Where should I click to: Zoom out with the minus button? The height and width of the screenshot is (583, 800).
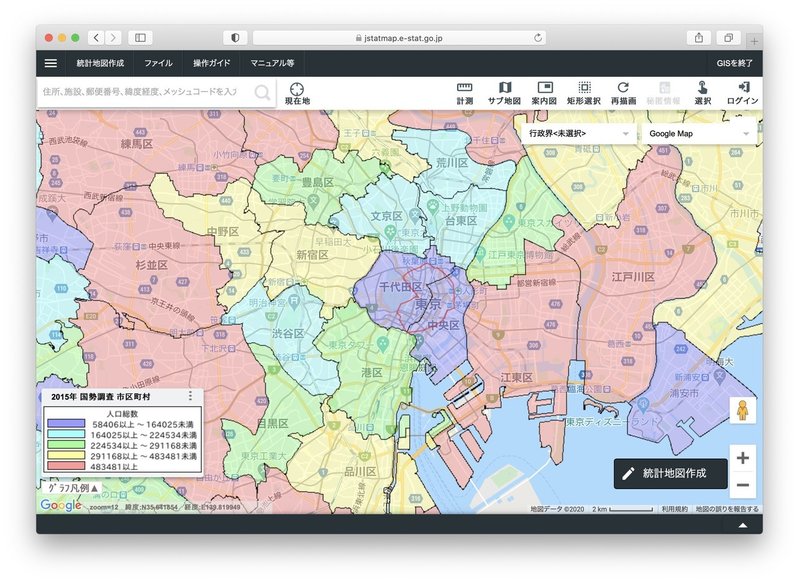pos(743,485)
